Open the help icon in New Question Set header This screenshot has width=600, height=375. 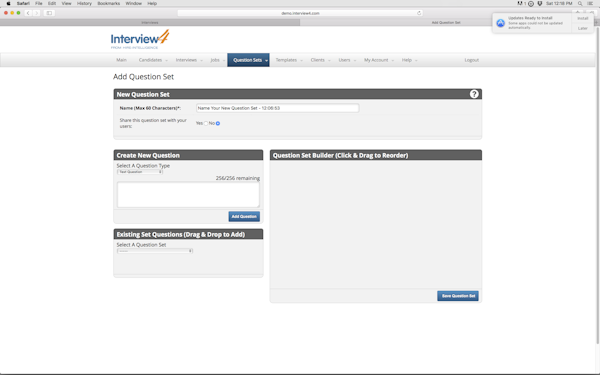tap(474, 94)
